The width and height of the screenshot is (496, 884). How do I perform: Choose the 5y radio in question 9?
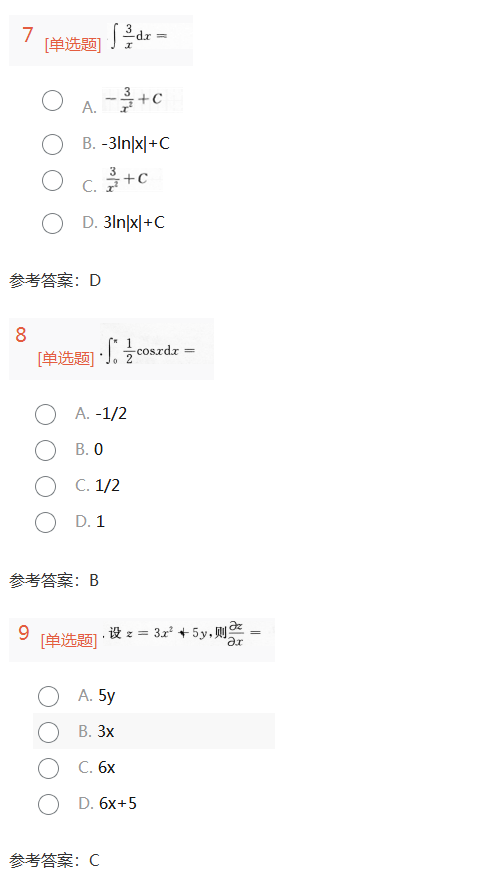48,696
